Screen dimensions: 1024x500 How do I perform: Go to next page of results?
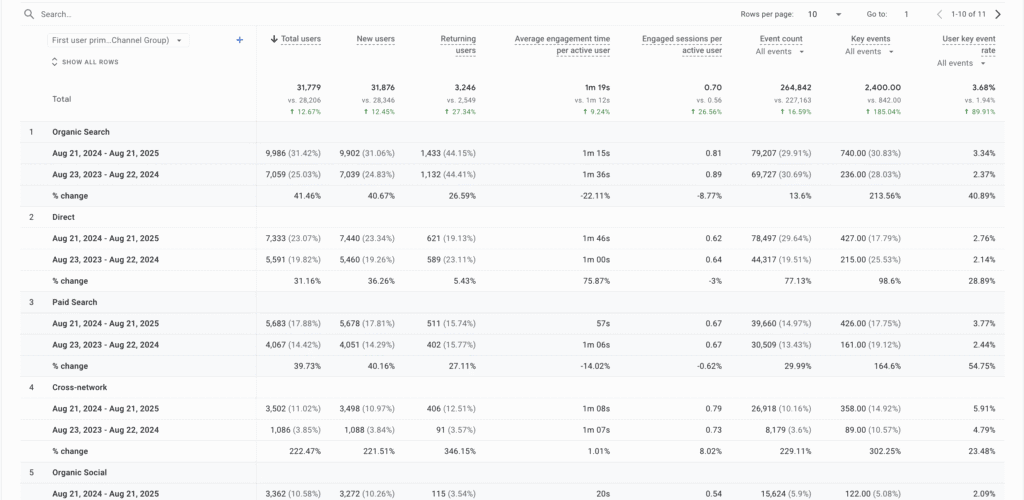tap(997, 15)
